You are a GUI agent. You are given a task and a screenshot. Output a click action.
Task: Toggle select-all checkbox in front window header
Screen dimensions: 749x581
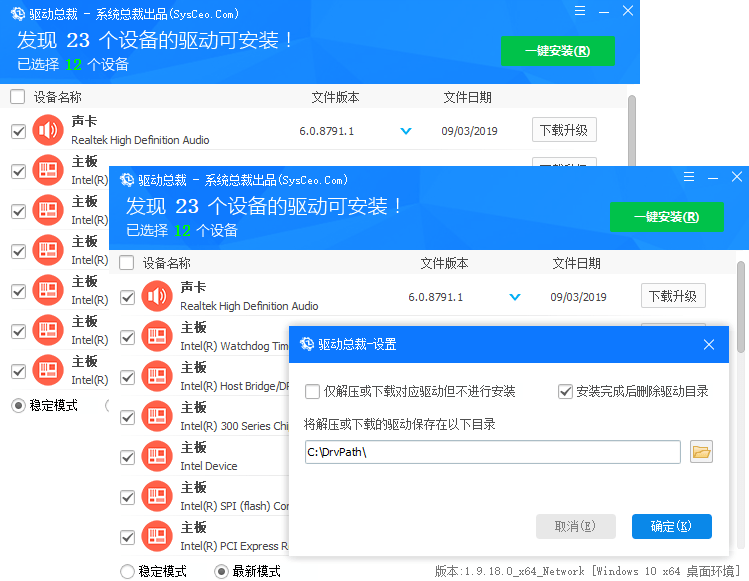pyautogui.click(x=127, y=263)
